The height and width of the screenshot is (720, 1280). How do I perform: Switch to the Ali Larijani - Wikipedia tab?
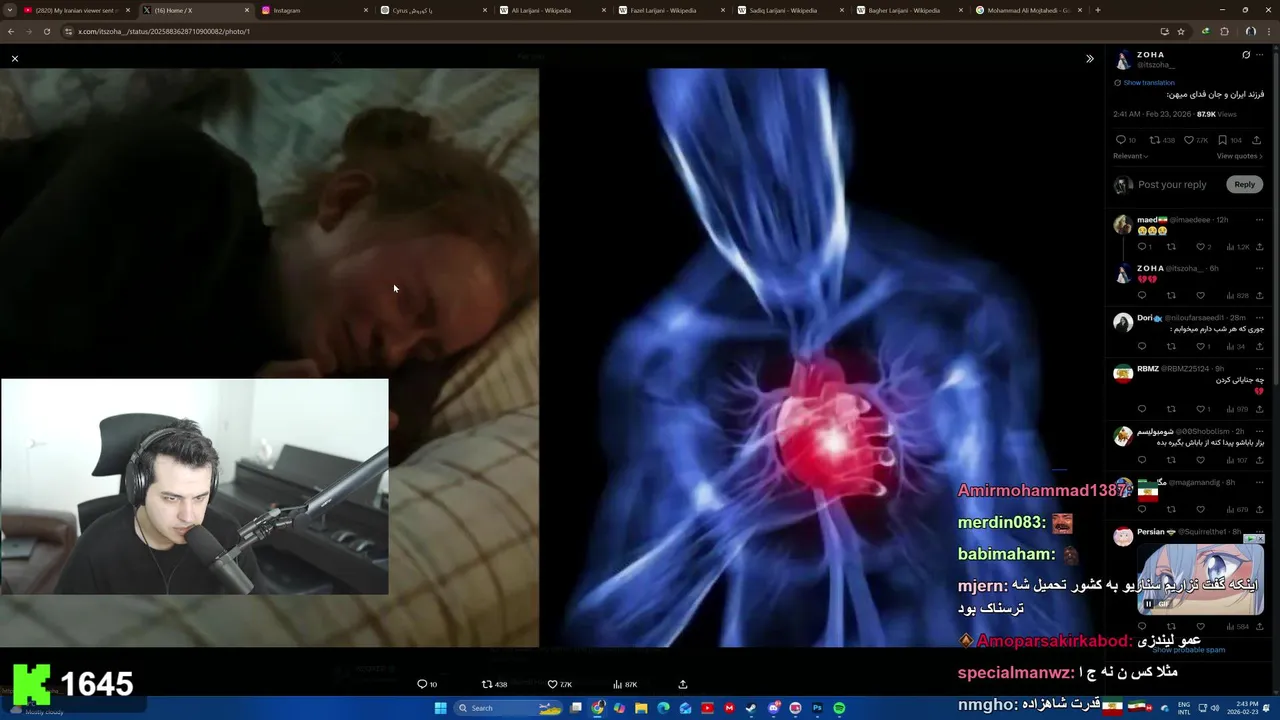(552, 10)
